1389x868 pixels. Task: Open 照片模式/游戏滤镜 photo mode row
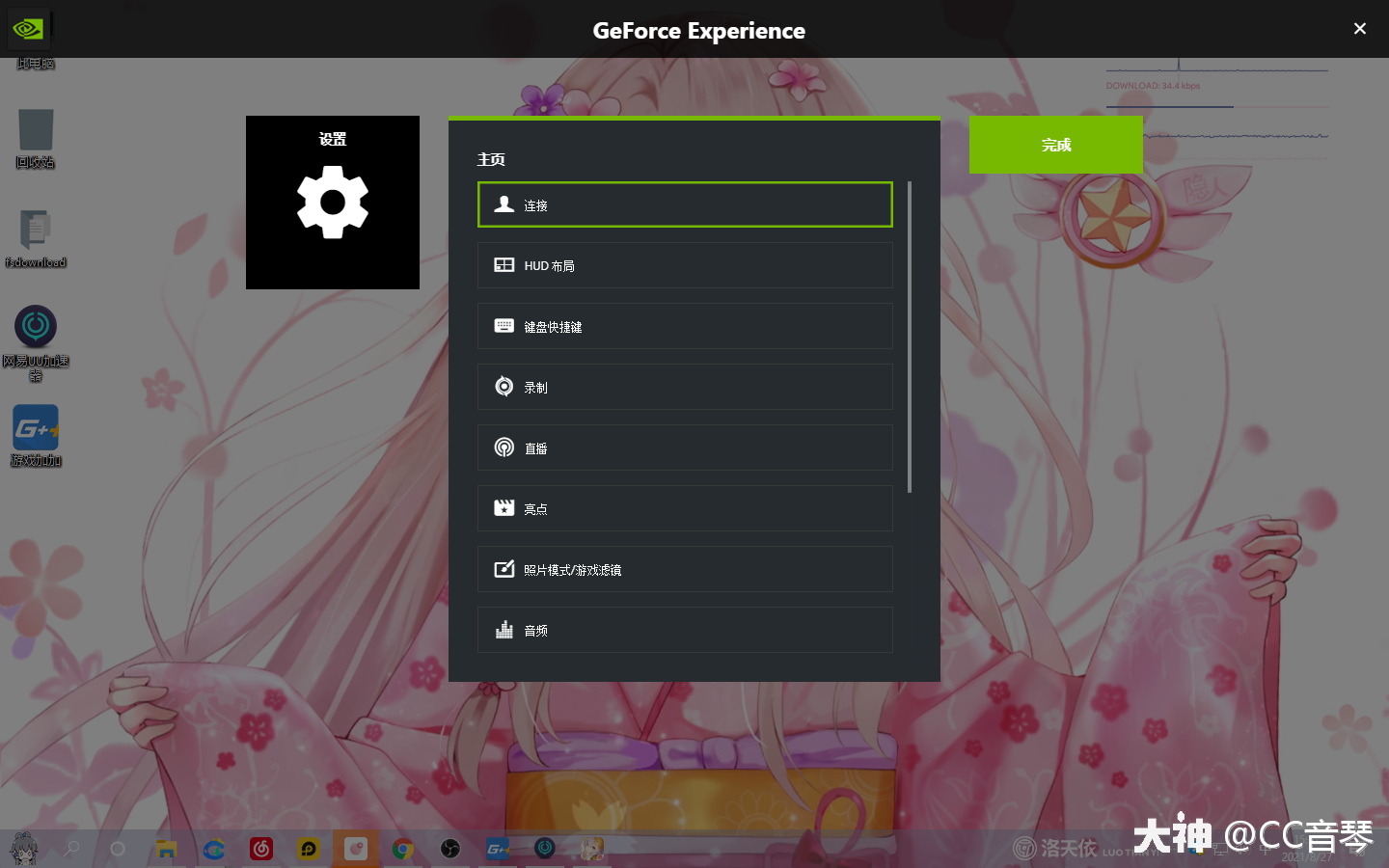(685, 569)
